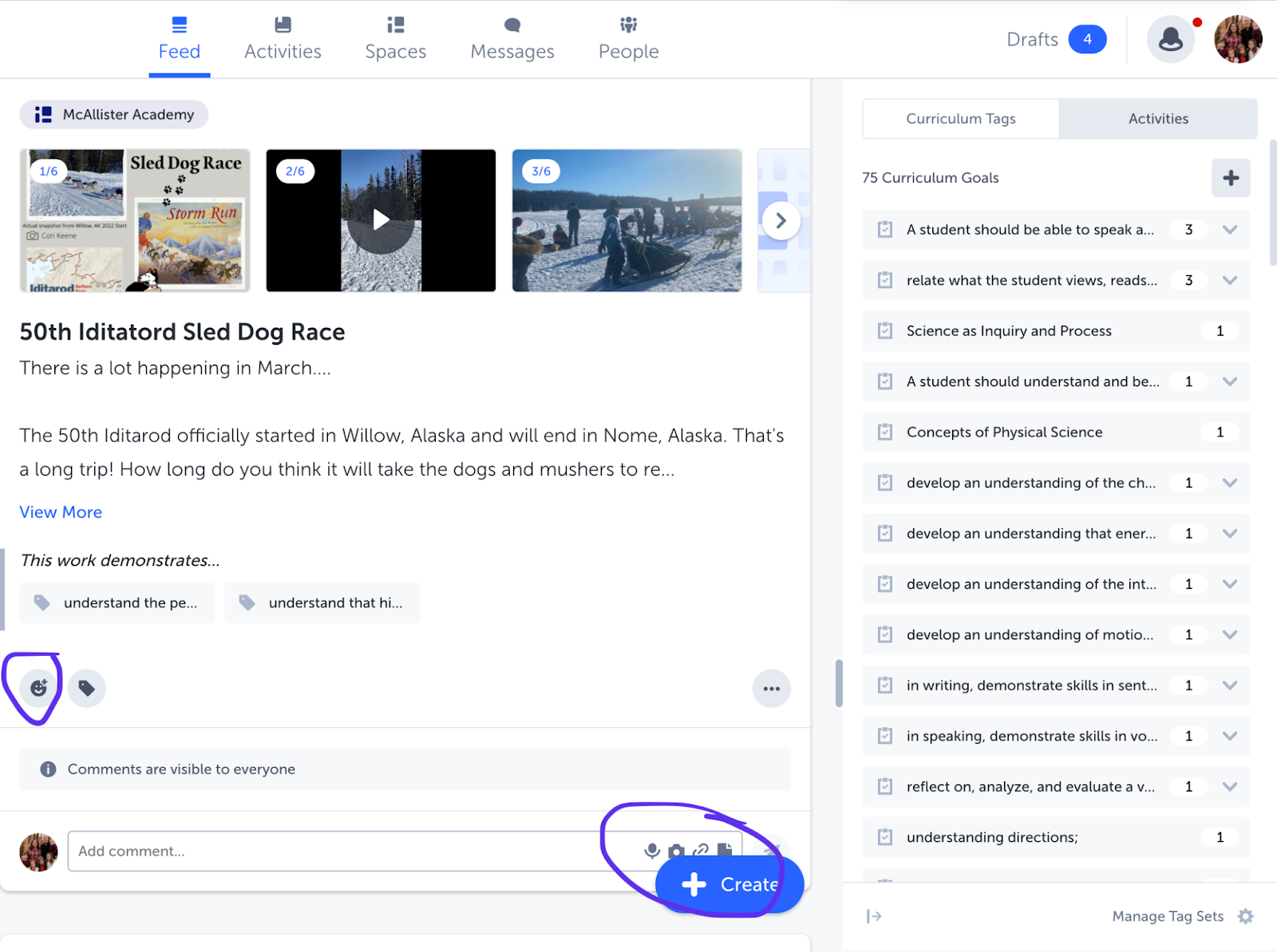Select the 'understand the pe...' tag chip
This screenshot has height=952, width=1277.
tap(117, 602)
